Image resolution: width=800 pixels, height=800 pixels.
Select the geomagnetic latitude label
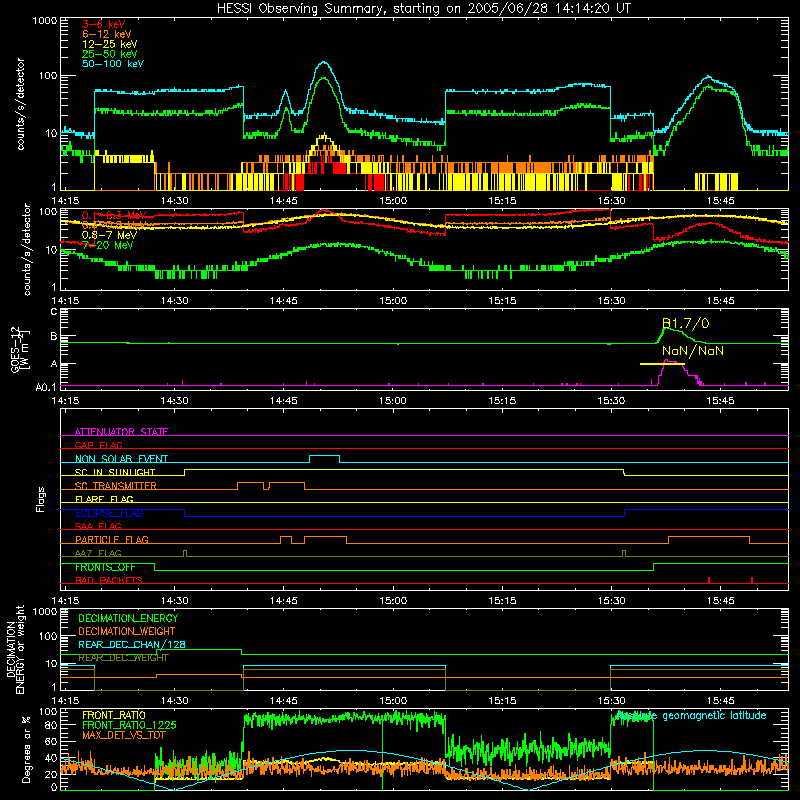pyautogui.click(x=691, y=715)
